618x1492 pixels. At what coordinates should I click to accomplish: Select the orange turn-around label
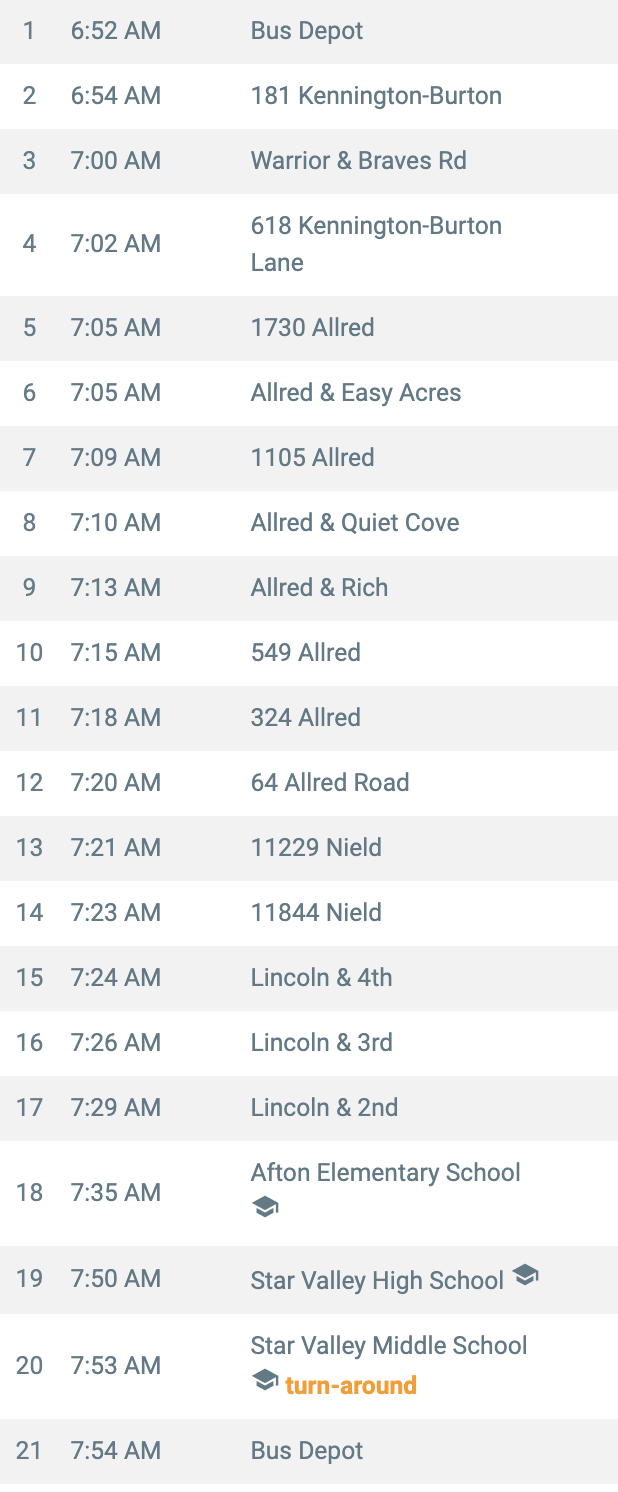click(351, 1385)
